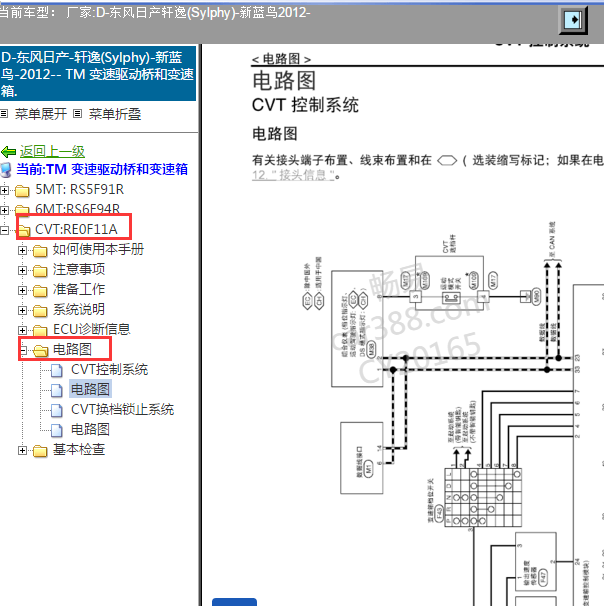Select the 系统说明 entry
This screenshot has height=606, width=604.
point(79,310)
